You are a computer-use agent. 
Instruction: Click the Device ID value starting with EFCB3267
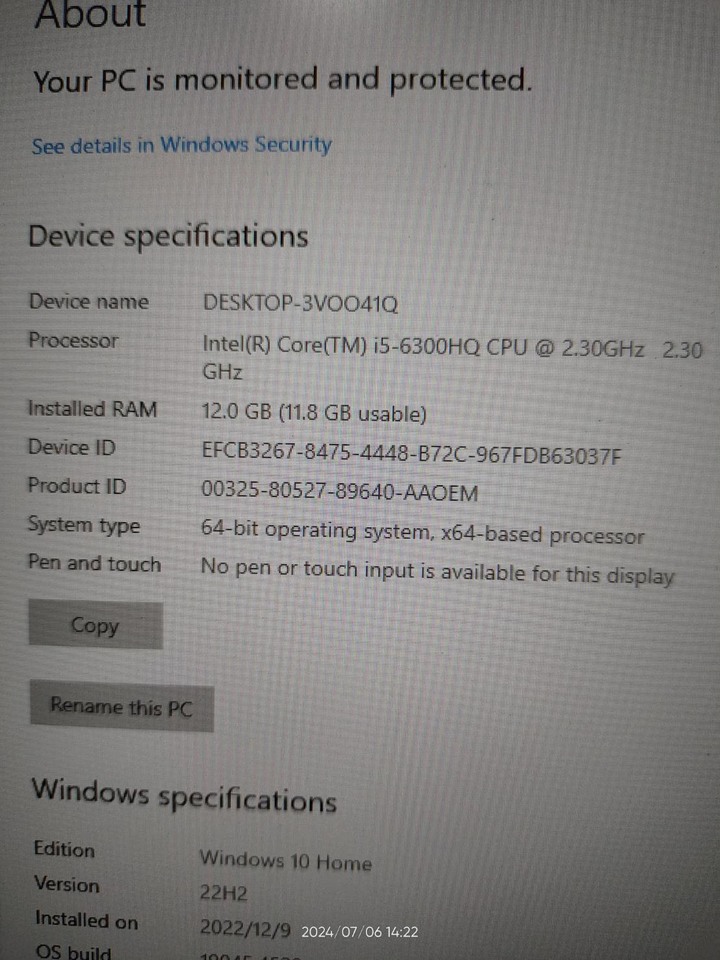click(411, 454)
